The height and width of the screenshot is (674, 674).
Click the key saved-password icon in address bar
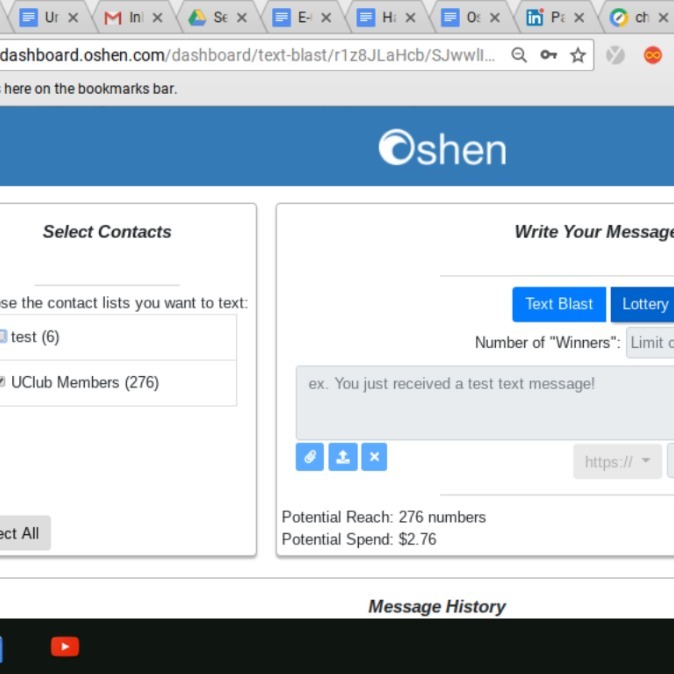pos(548,55)
